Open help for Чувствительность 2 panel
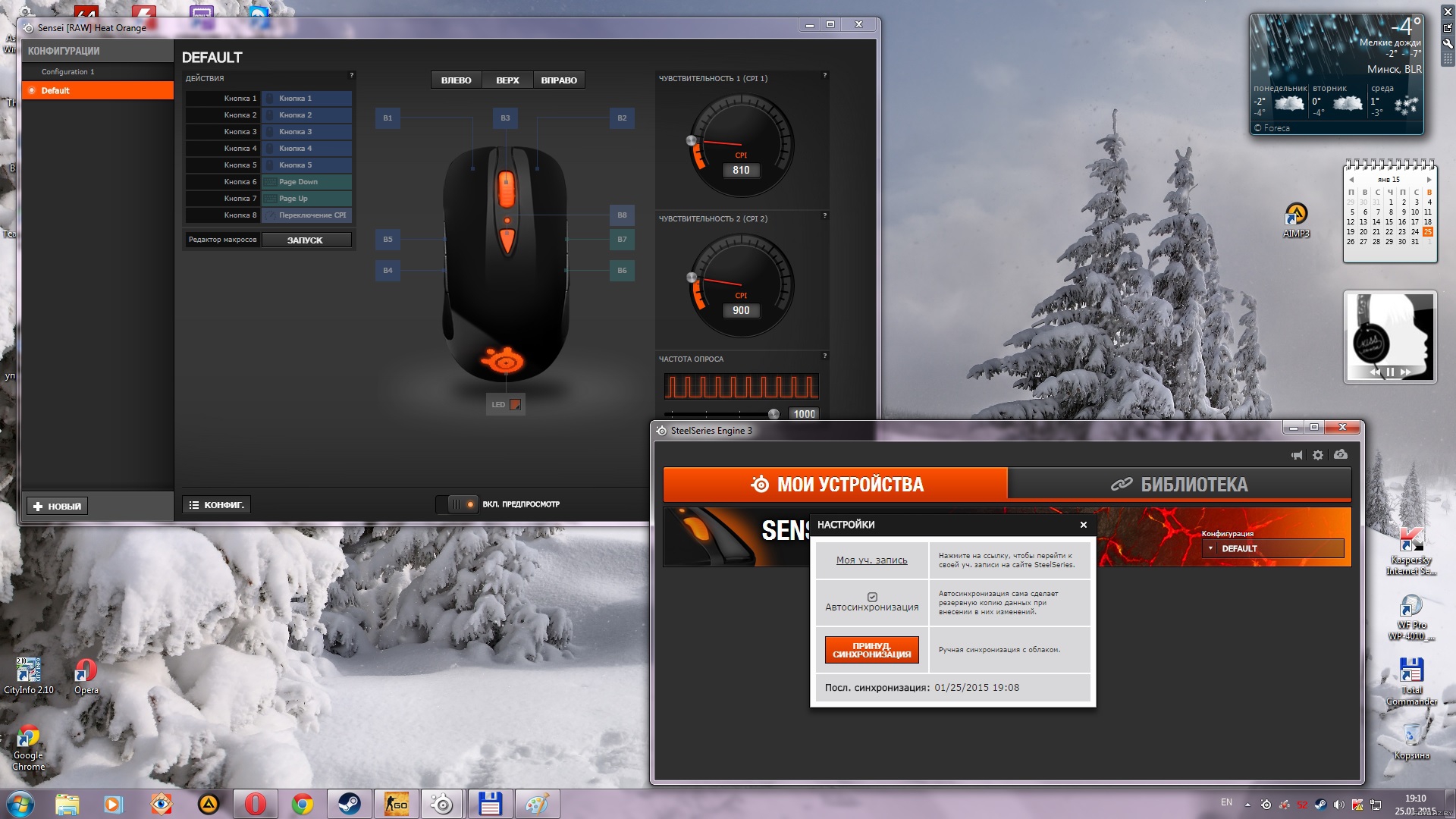This screenshot has width=1456, height=819. [x=825, y=215]
